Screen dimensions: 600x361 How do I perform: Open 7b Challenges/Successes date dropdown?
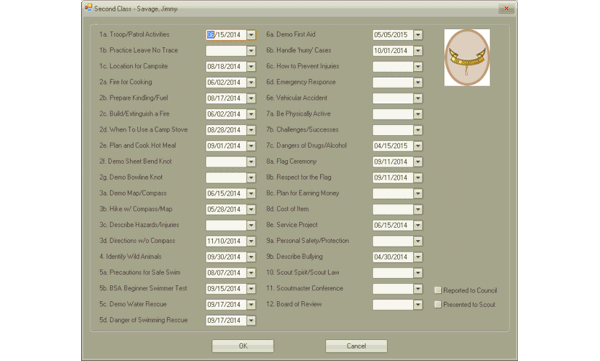[x=418, y=130]
